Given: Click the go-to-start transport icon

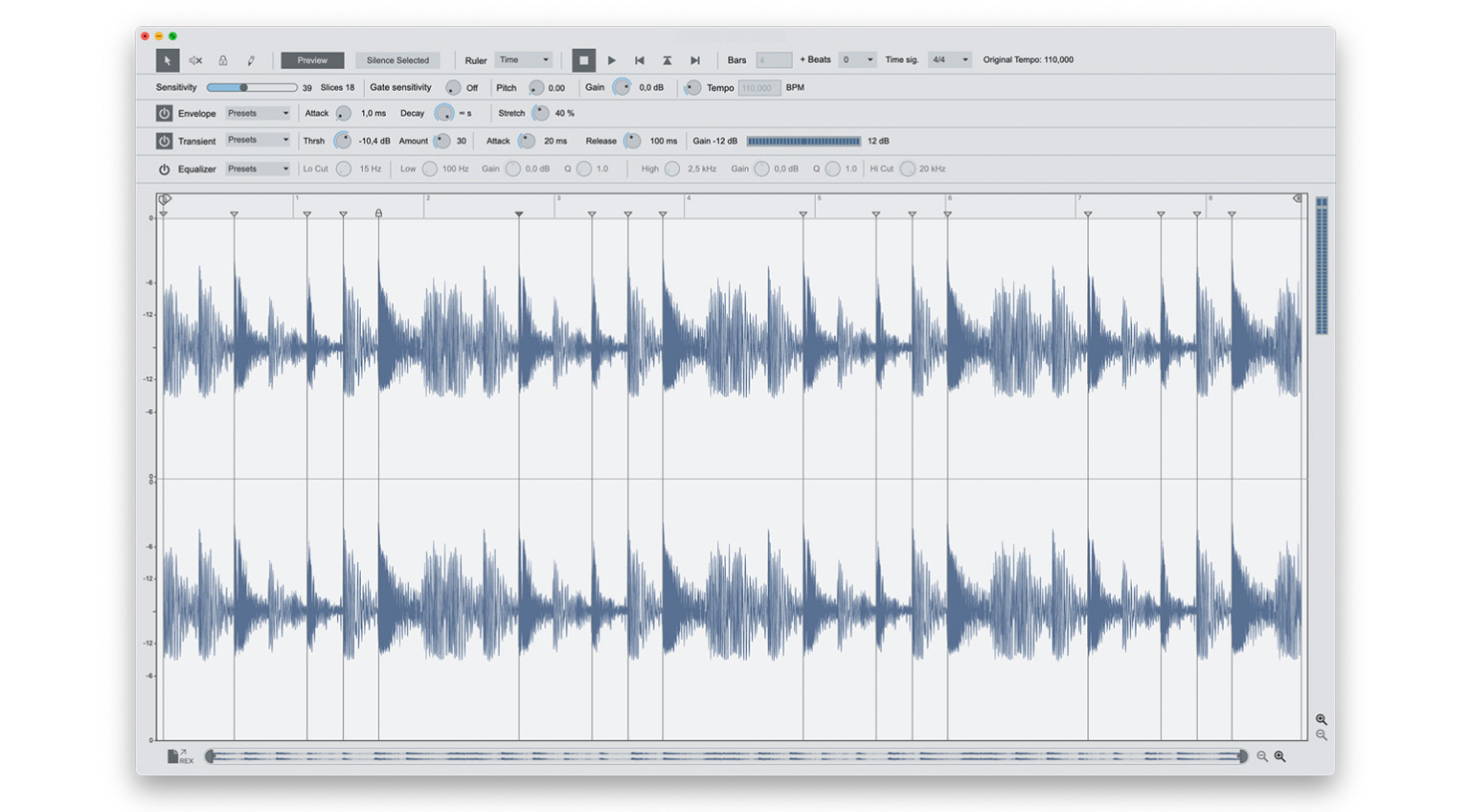Looking at the screenshot, I should [x=640, y=59].
